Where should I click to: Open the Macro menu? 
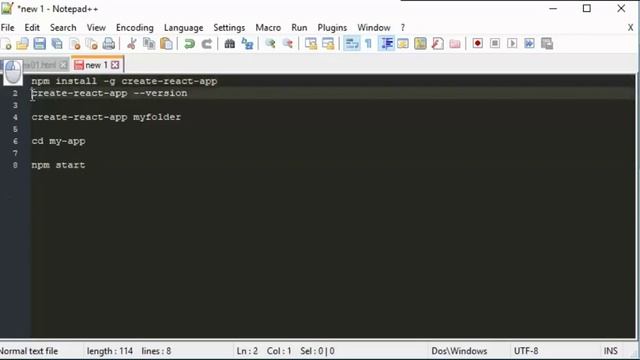[x=268, y=28]
